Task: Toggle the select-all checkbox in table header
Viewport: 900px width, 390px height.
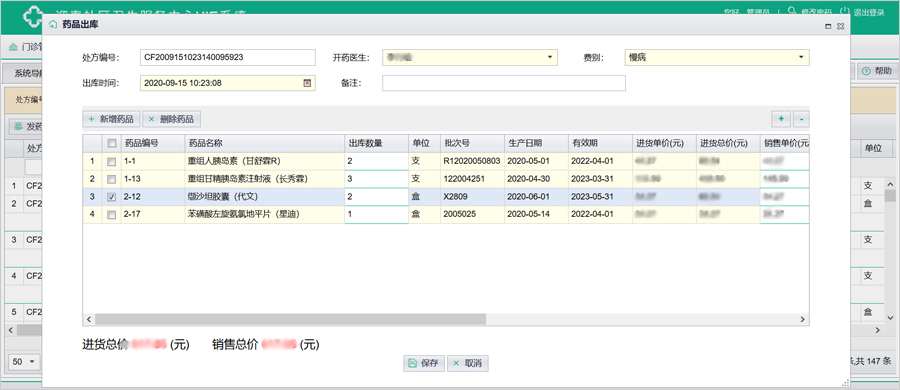Action: (111, 143)
